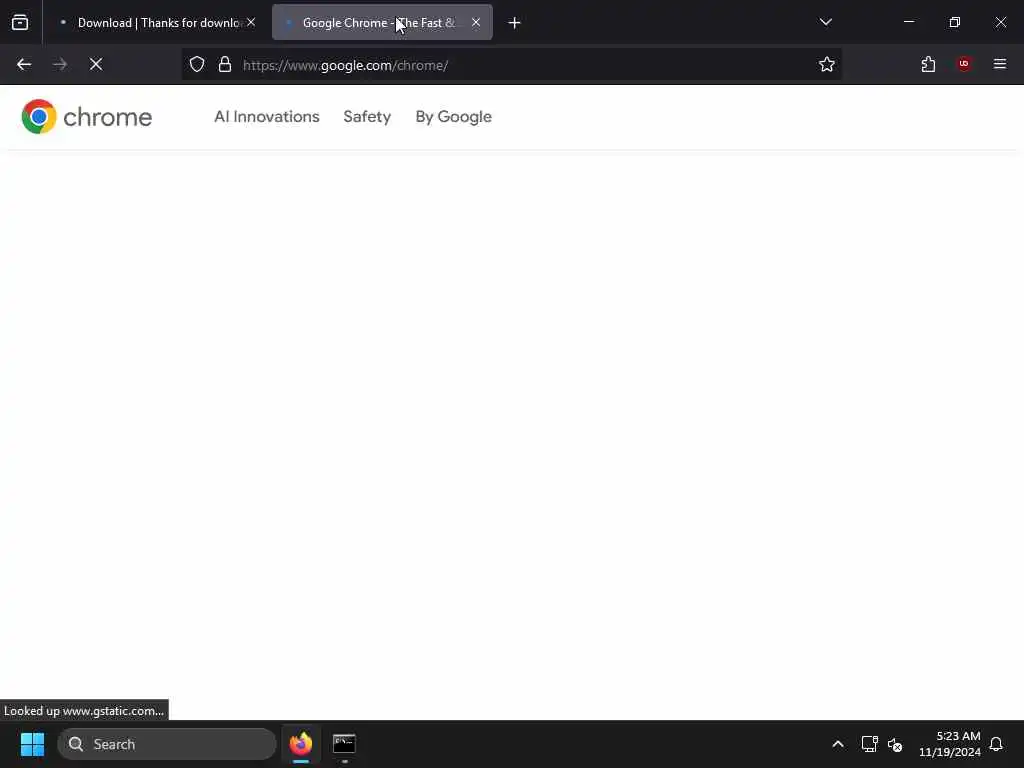
Task: Show hidden system tray icons
Action: (837, 744)
